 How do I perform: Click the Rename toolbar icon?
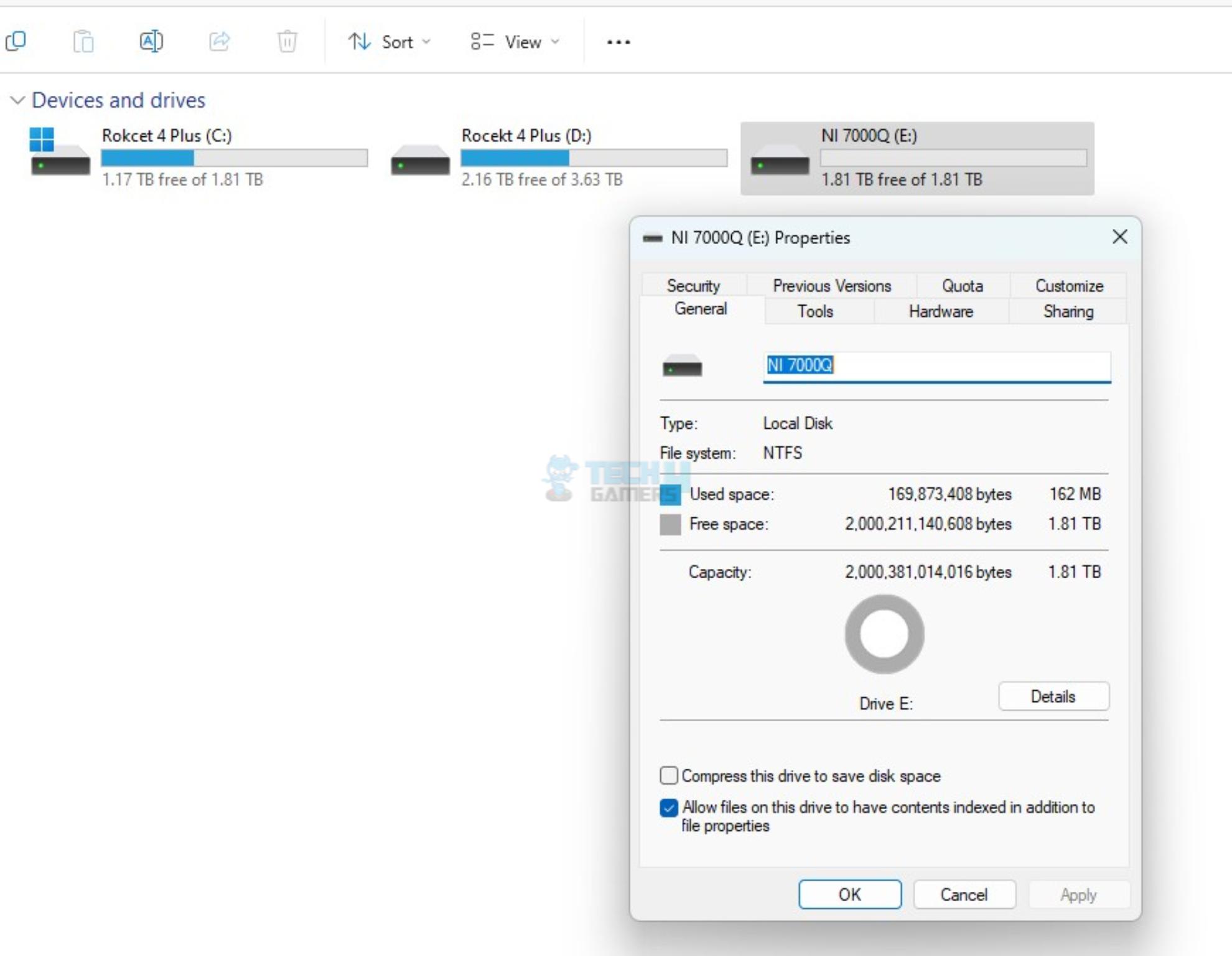[151, 41]
